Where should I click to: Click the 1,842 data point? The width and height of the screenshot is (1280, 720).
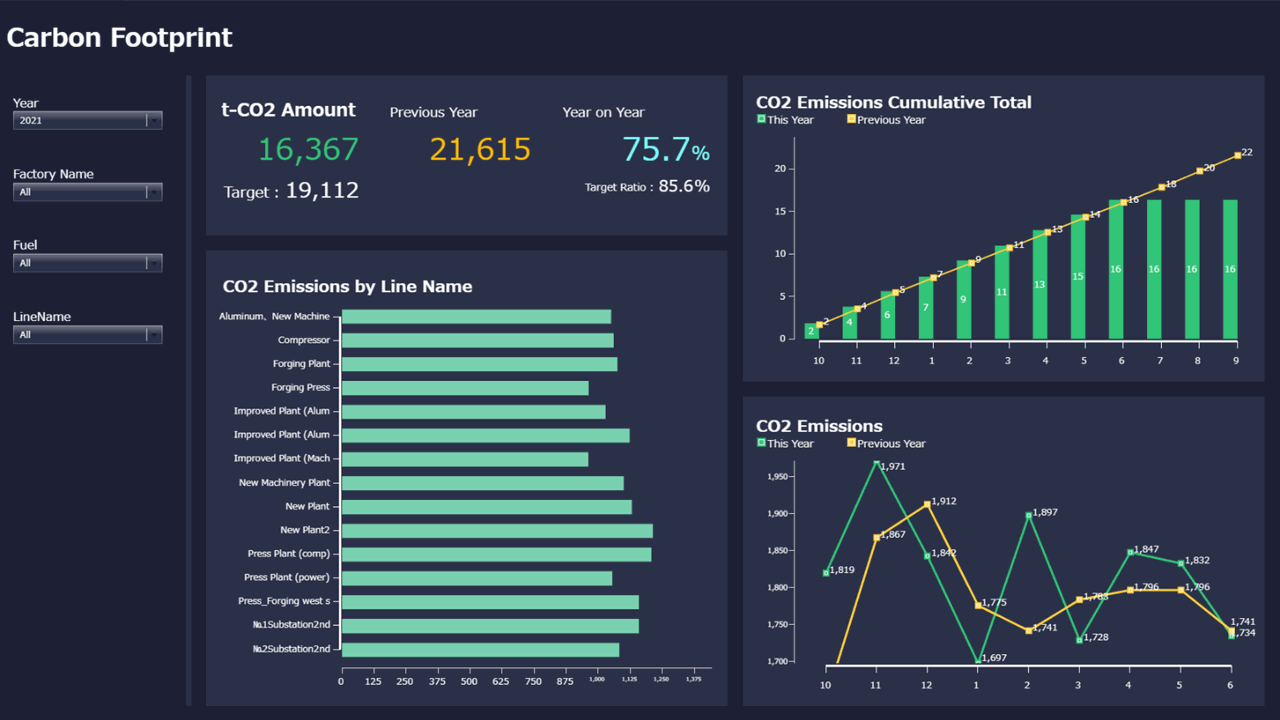click(x=927, y=556)
